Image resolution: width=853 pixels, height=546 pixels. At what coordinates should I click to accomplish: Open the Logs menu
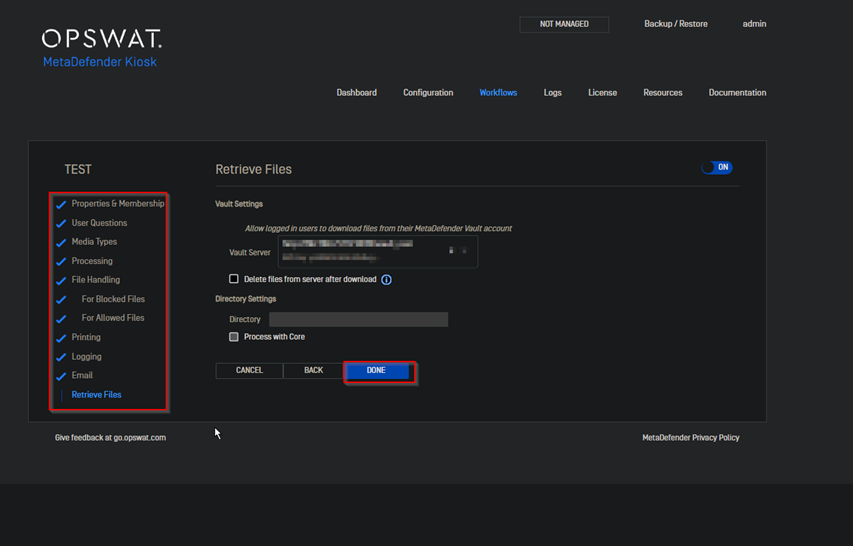coord(553,92)
